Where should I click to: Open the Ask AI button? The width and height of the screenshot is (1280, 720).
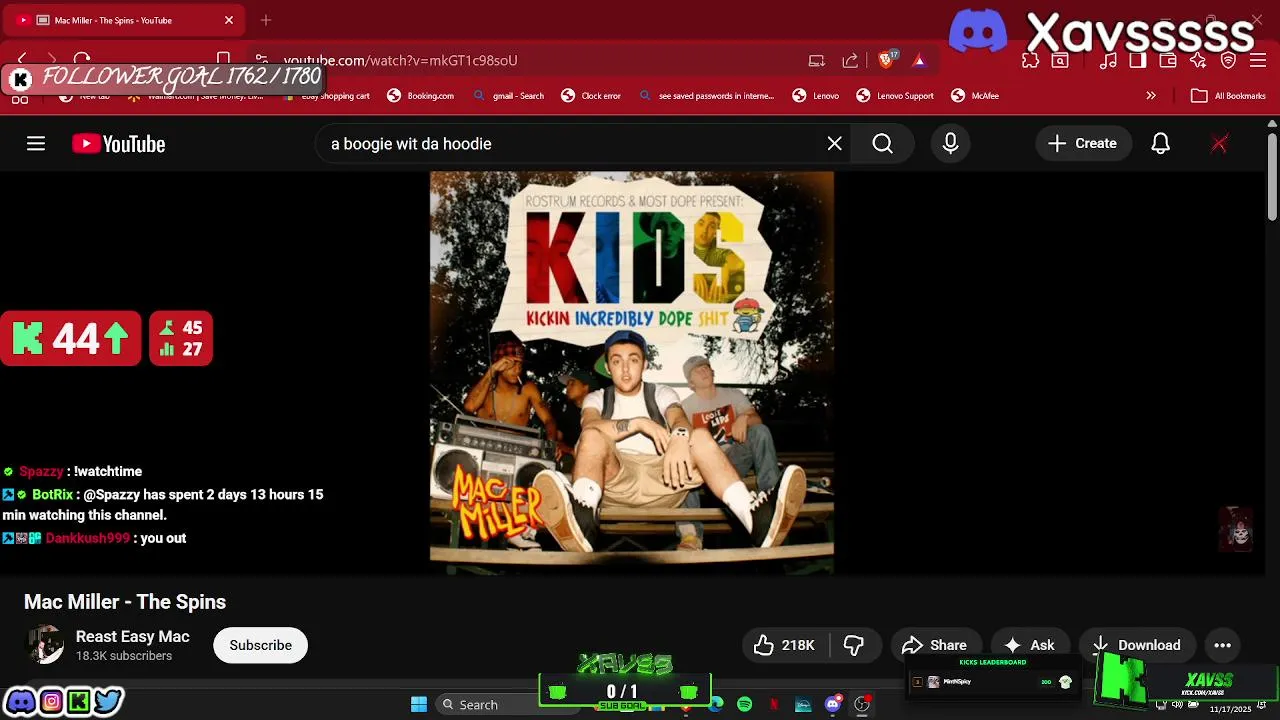pyautogui.click(x=1030, y=645)
